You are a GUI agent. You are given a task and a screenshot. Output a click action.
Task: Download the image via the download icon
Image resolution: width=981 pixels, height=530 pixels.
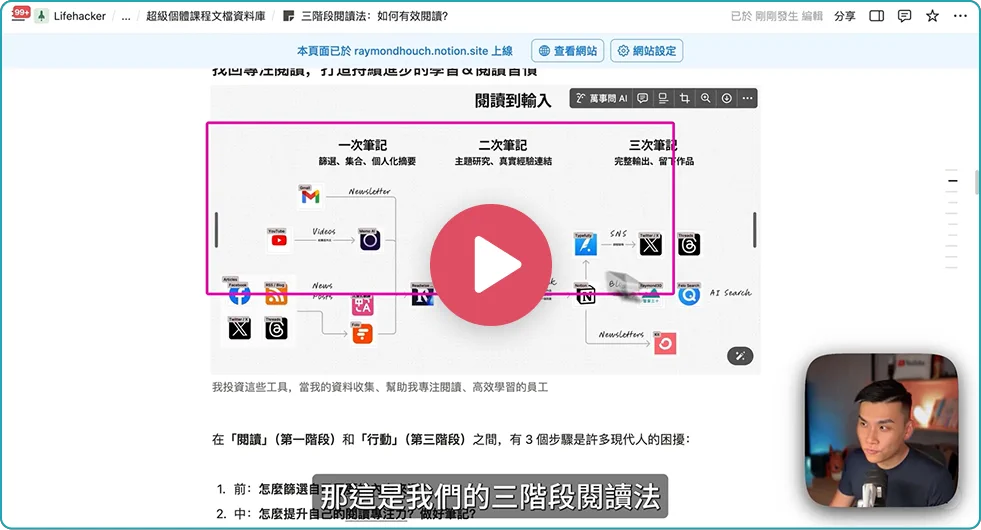(727, 98)
